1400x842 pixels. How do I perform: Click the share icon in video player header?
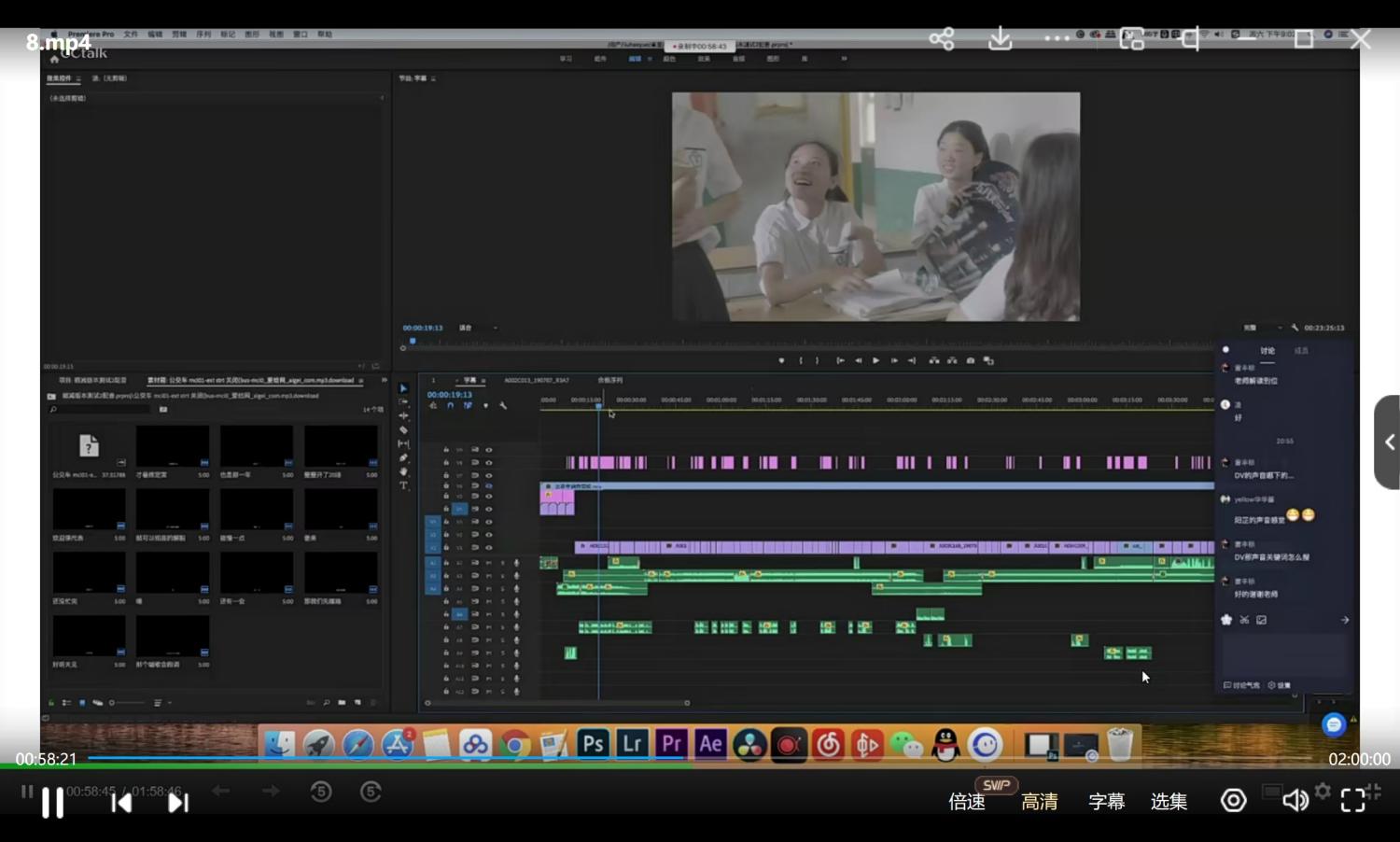point(942,39)
